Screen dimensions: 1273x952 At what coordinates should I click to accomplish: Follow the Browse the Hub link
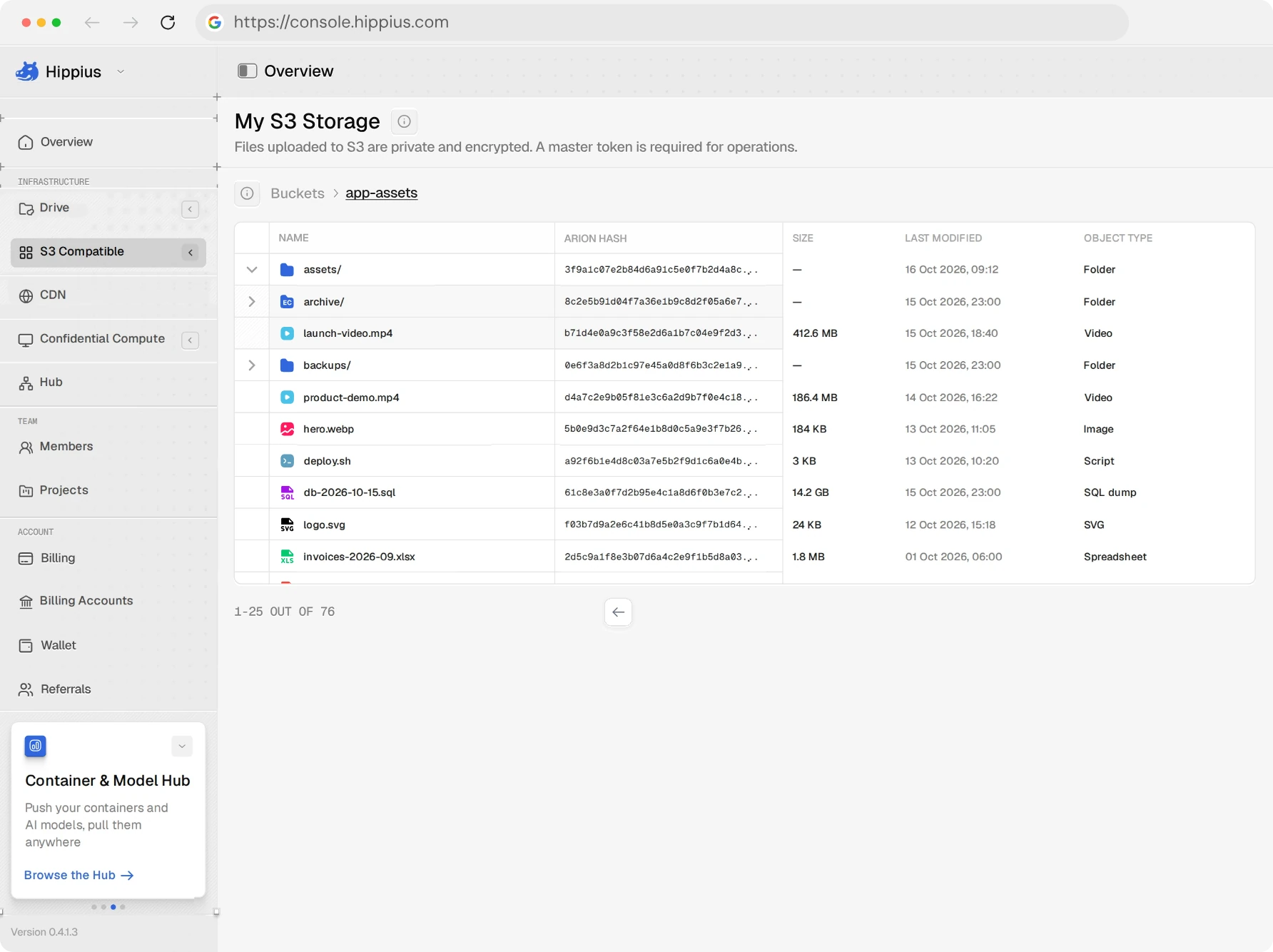click(x=78, y=875)
